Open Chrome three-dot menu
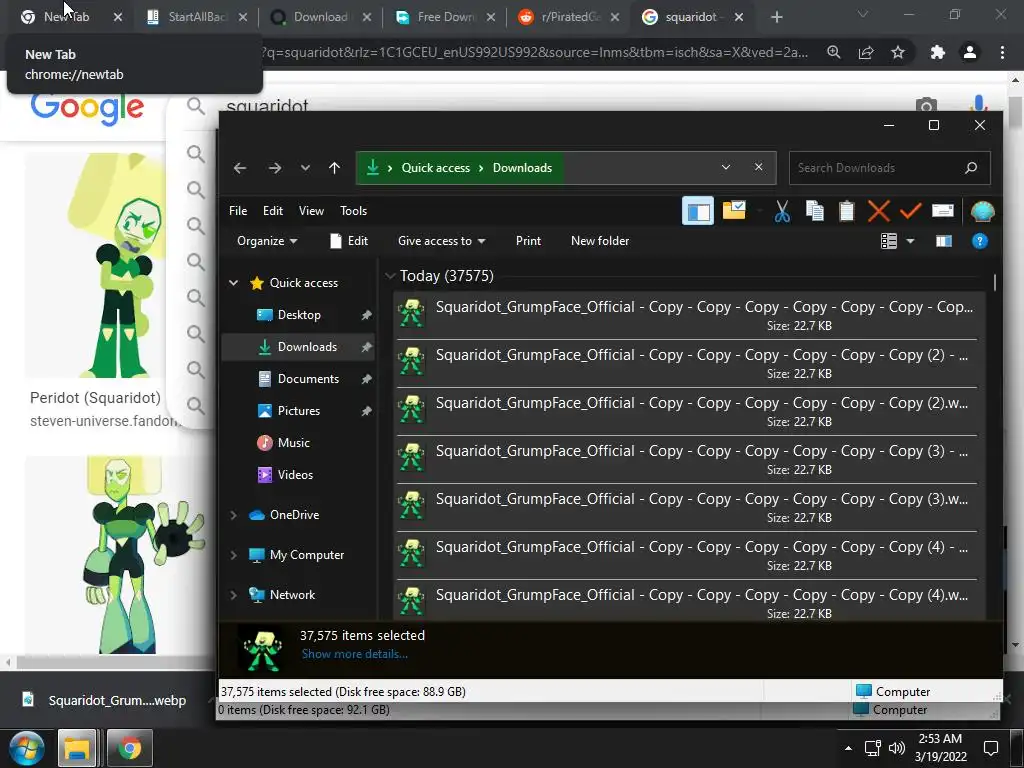Screen dimensions: 1024x768 pyautogui.click(x=1002, y=52)
